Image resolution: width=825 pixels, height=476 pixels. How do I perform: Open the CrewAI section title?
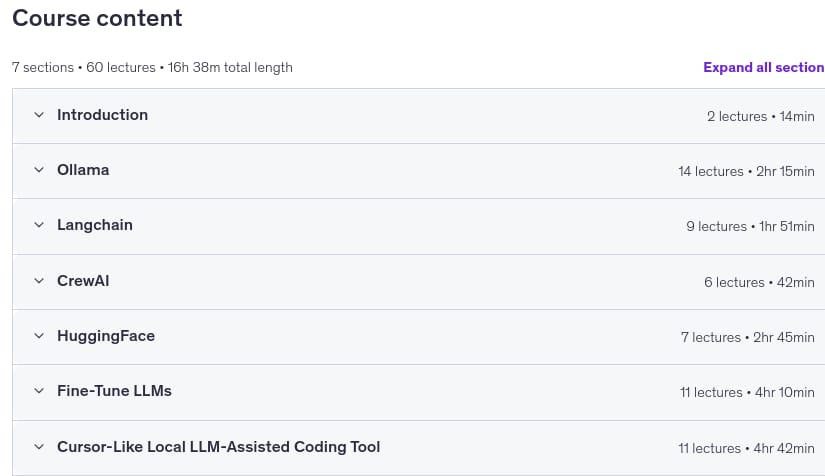(83, 281)
